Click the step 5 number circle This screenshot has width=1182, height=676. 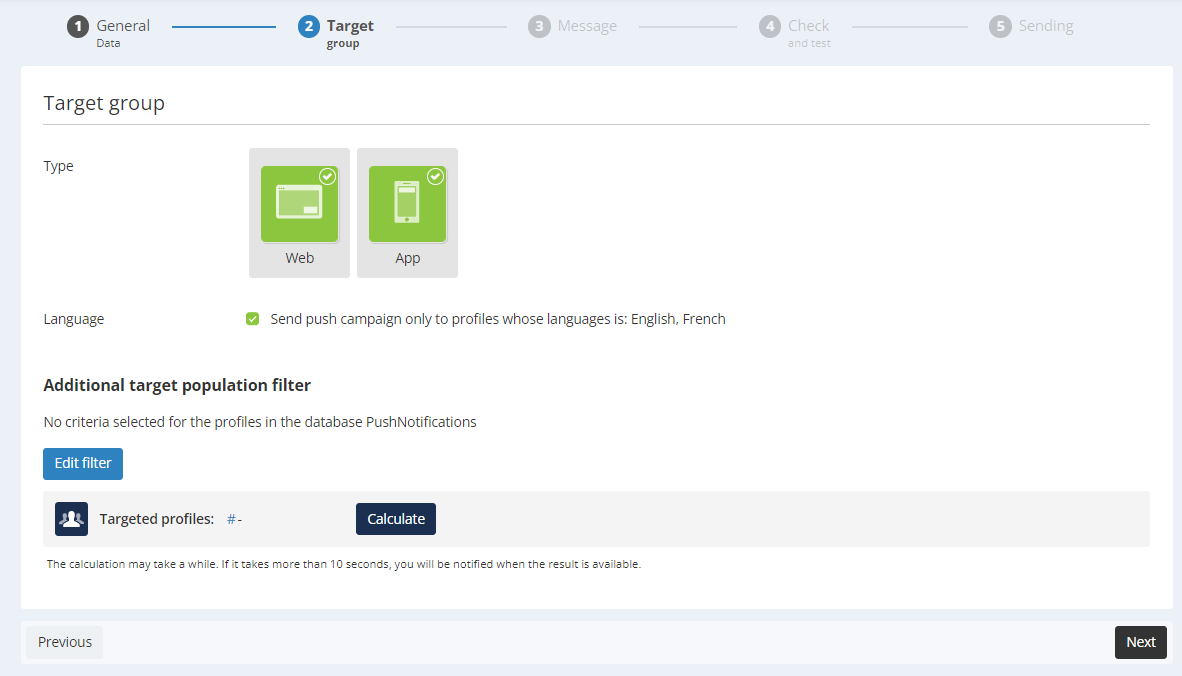pyautogui.click(x=1000, y=26)
